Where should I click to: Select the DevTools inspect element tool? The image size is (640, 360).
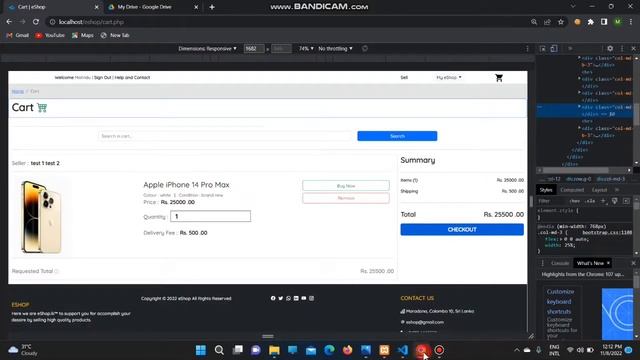tap(542, 49)
